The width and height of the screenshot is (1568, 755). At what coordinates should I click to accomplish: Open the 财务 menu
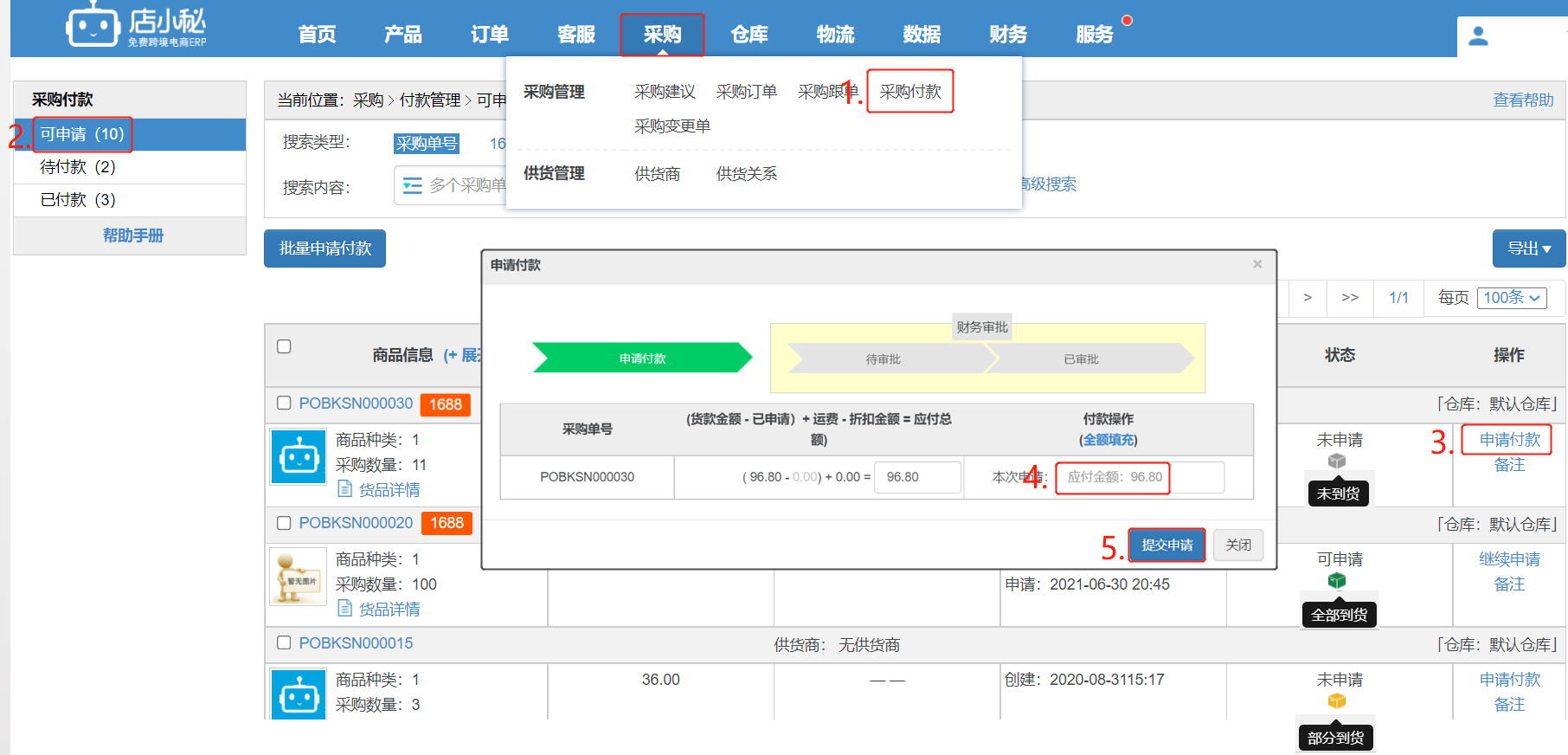[1009, 35]
